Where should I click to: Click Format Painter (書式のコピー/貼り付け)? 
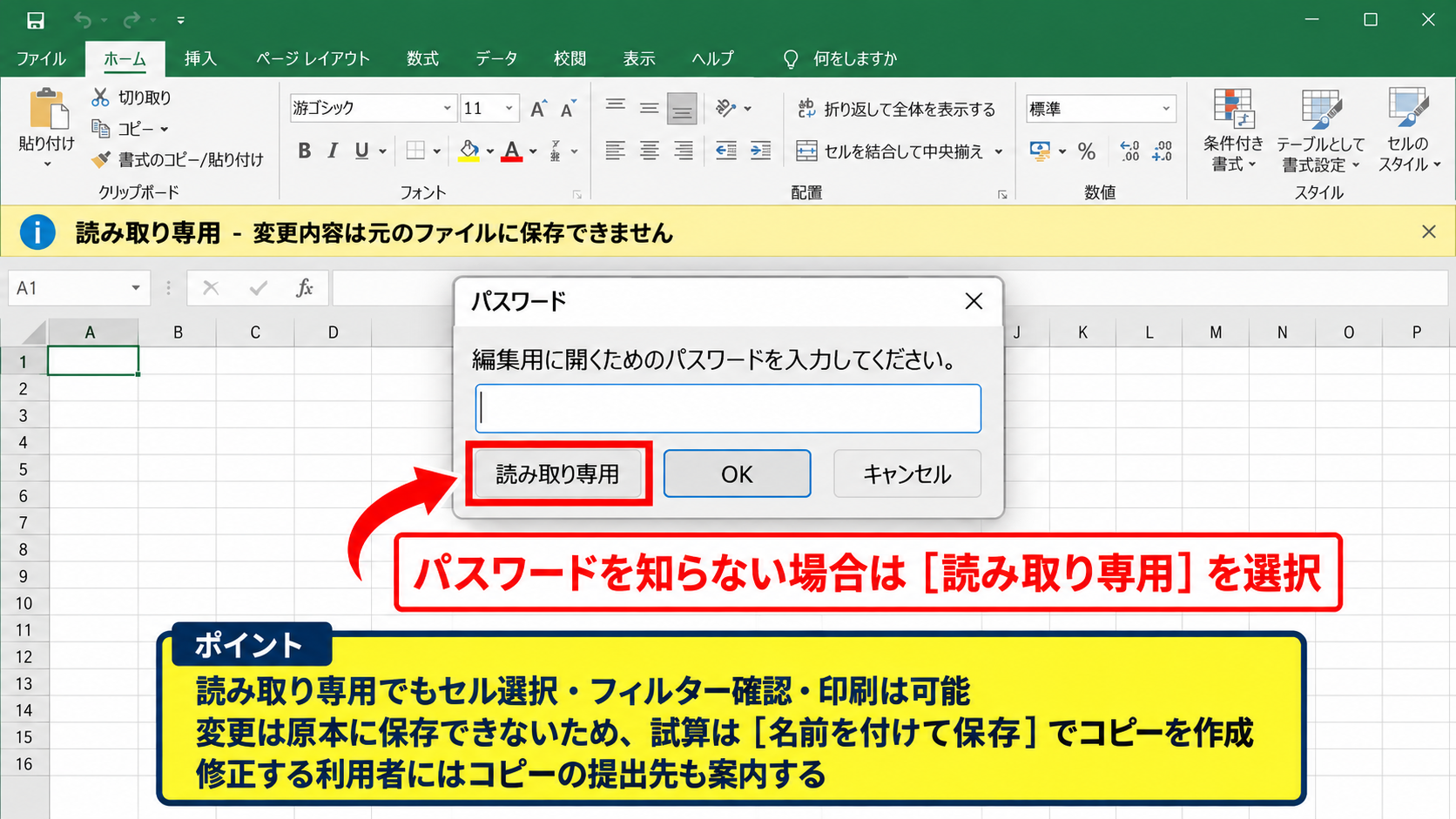178,159
